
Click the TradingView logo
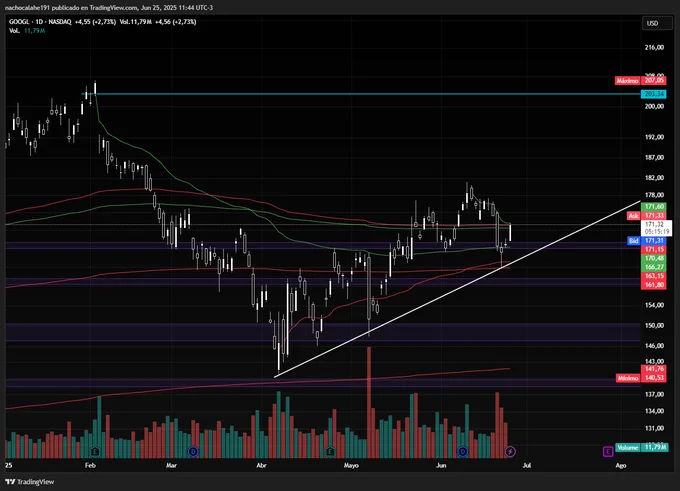[30, 481]
